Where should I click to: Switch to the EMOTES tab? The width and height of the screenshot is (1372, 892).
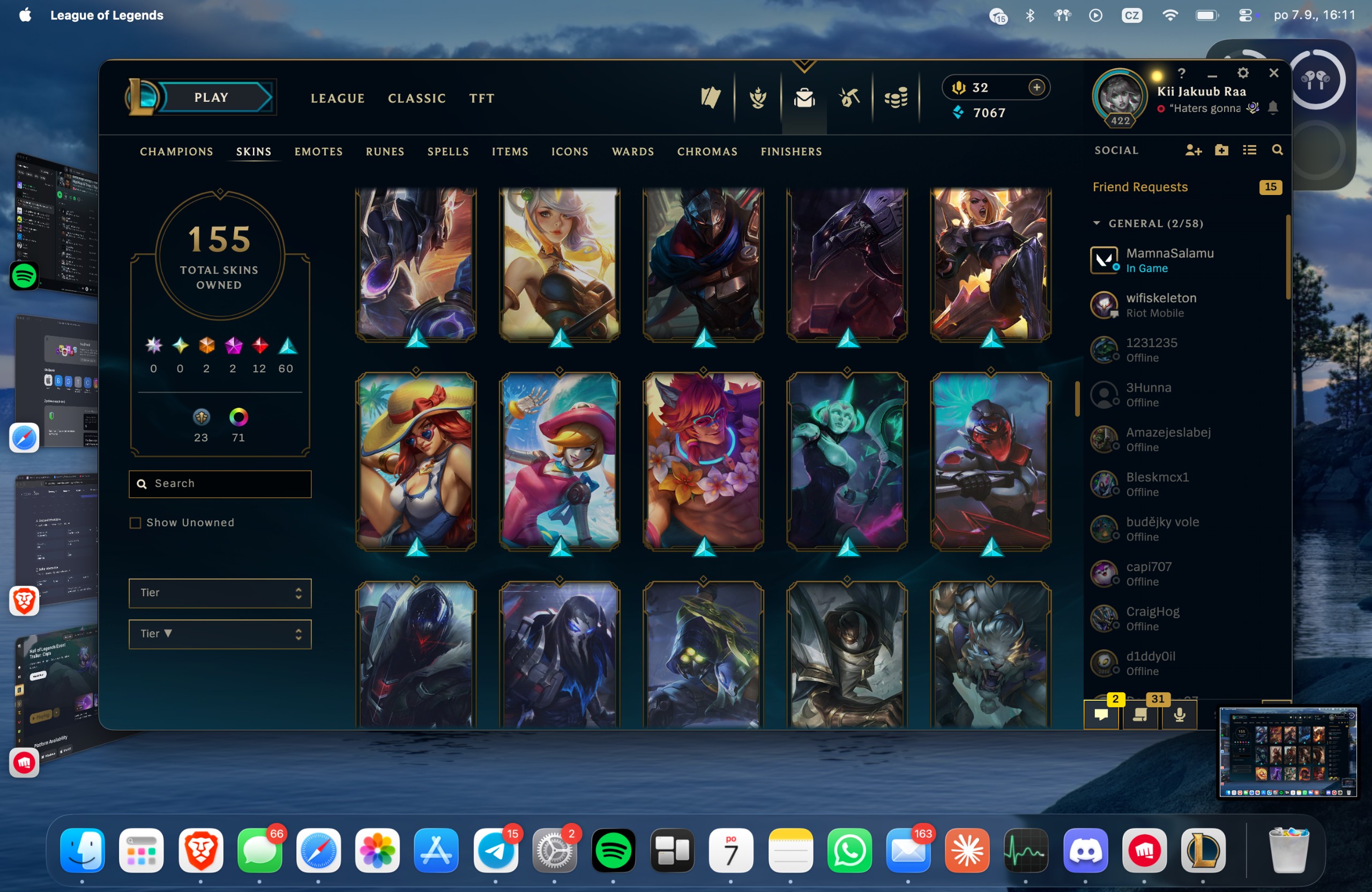click(x=319, y=152)
